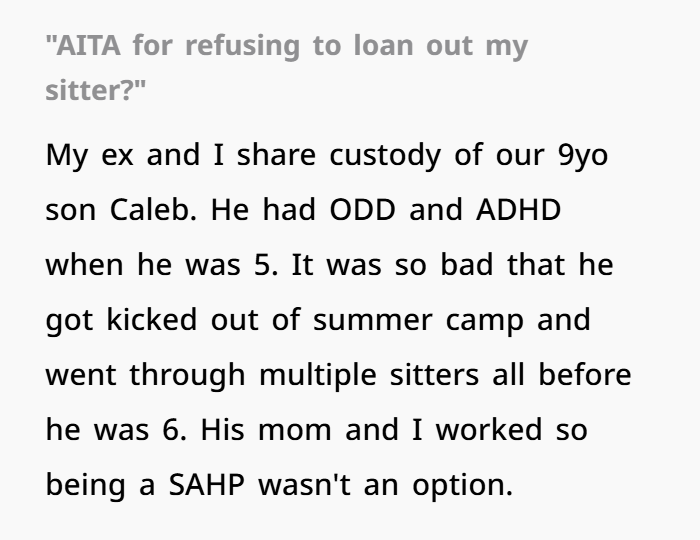
Task: Click the word "through" in the paragraph
Action: coord(188,376)
